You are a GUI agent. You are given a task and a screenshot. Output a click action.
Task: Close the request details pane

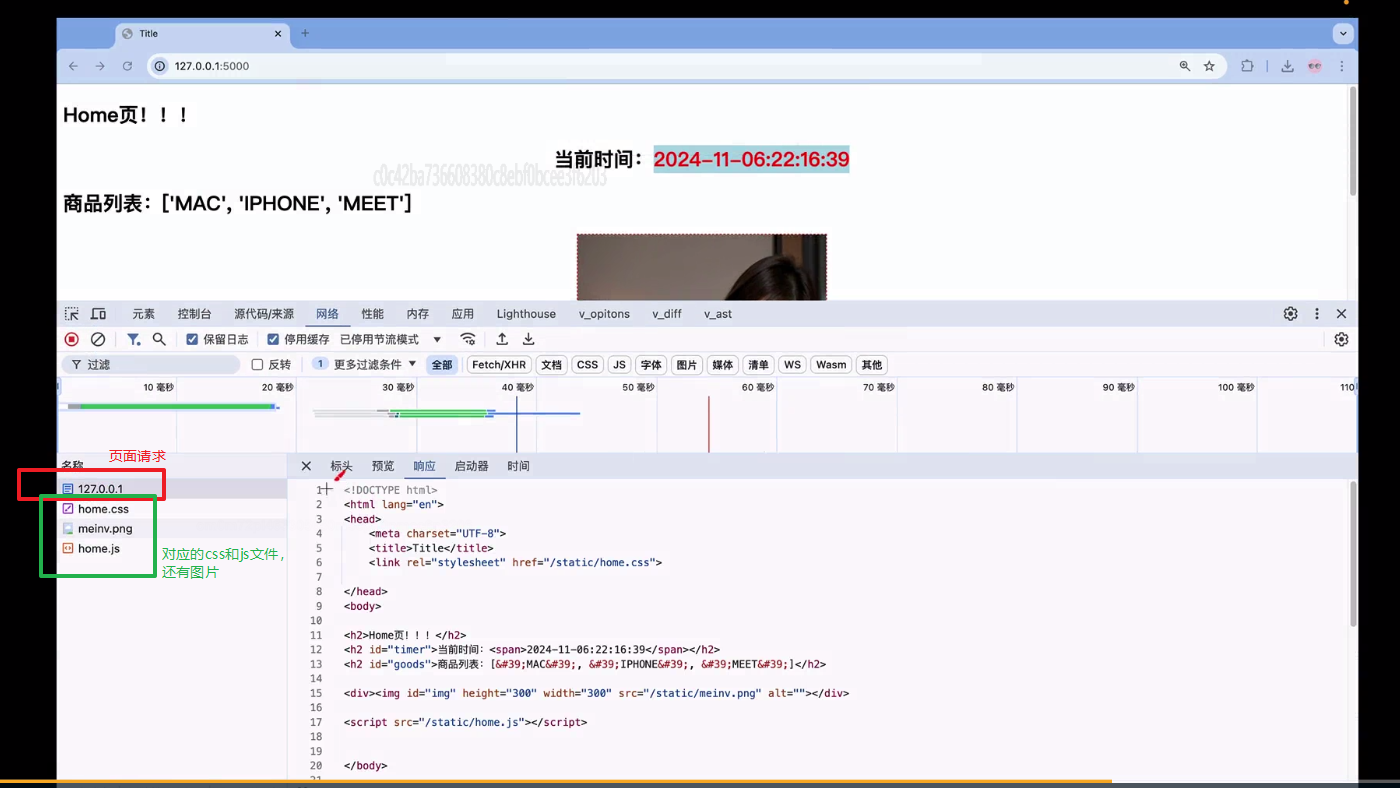tap(306, 466)
